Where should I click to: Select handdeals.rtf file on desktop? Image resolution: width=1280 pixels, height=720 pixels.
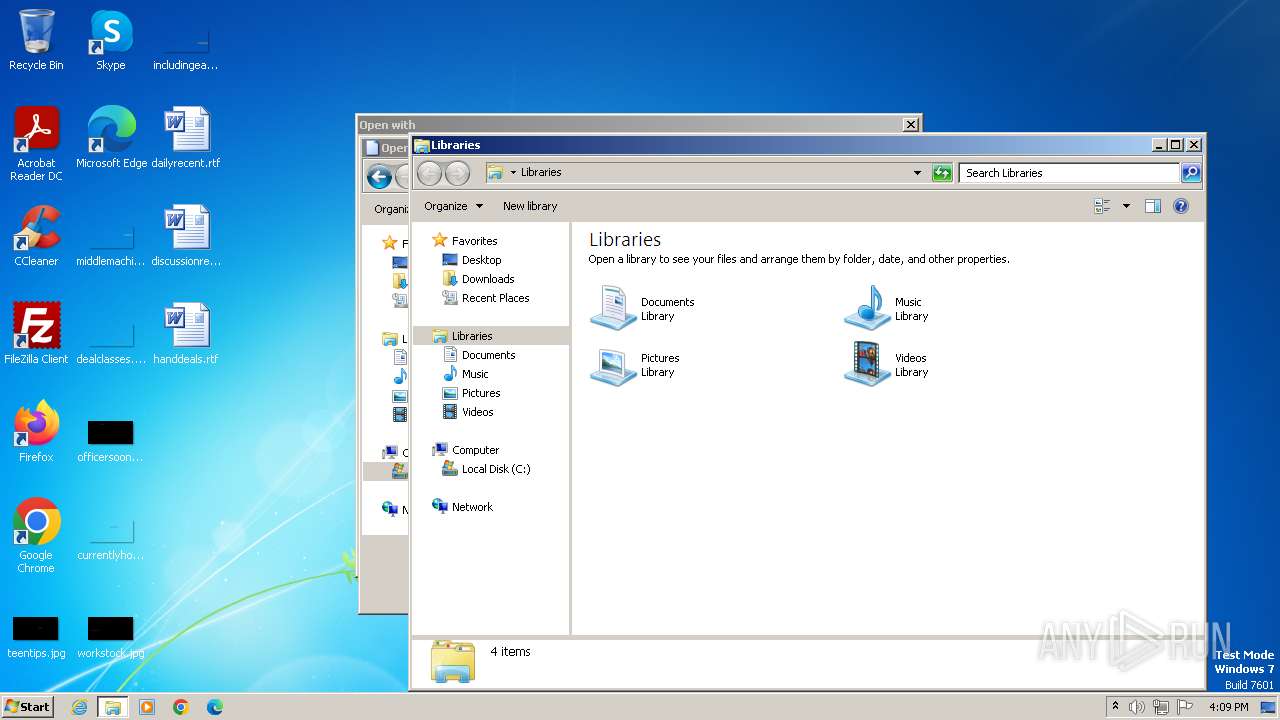186,333
